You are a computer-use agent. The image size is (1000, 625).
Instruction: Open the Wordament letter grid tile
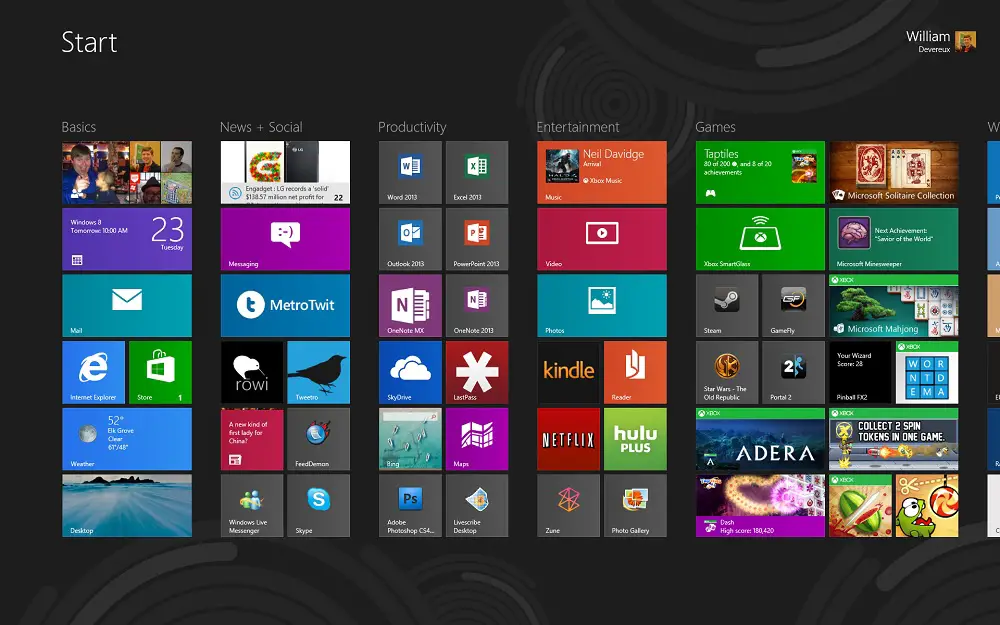click(927, 372)
